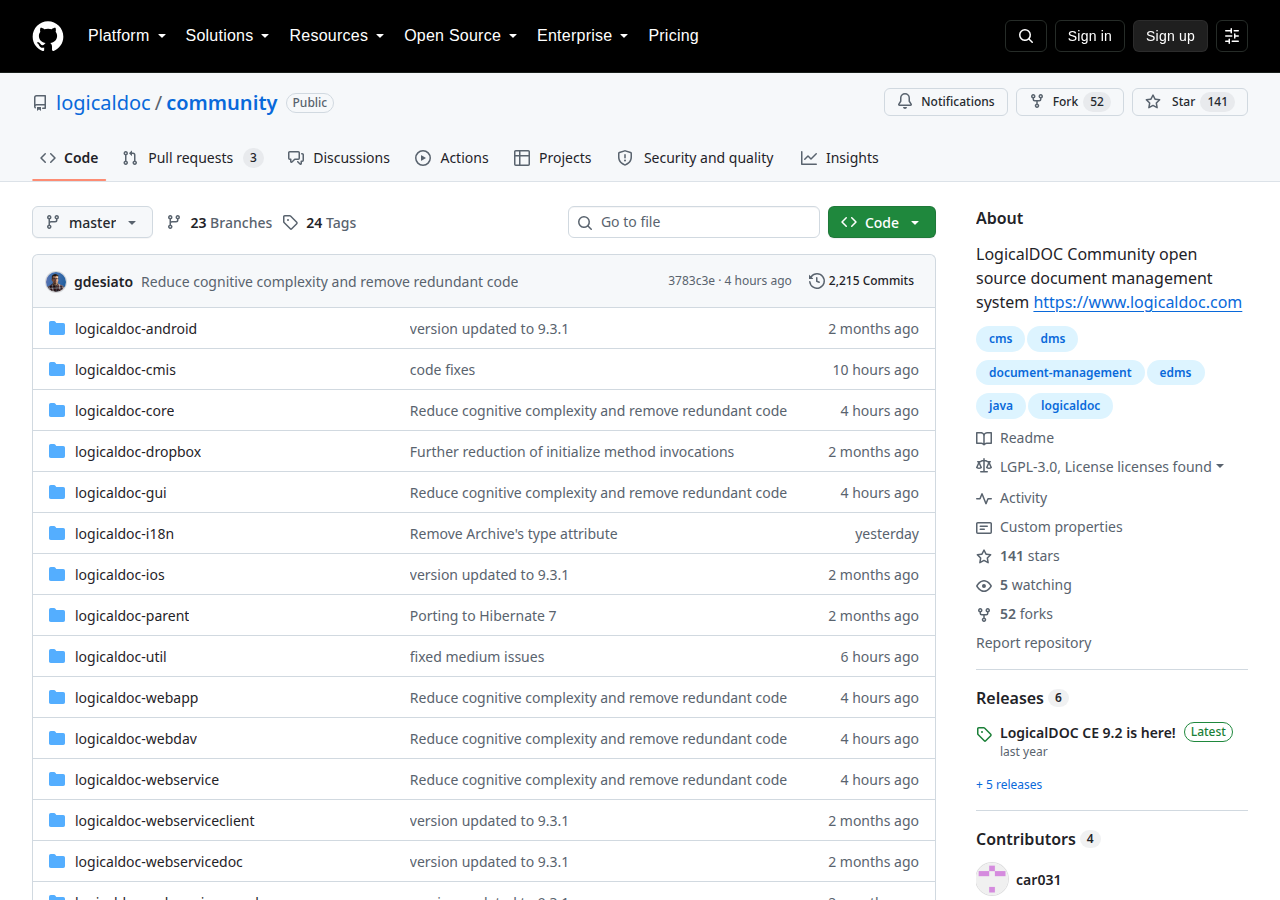Viewport: 1280px width, 900px height.
Task: Click the commit history clock icon
Action: (x=817, y=281)
